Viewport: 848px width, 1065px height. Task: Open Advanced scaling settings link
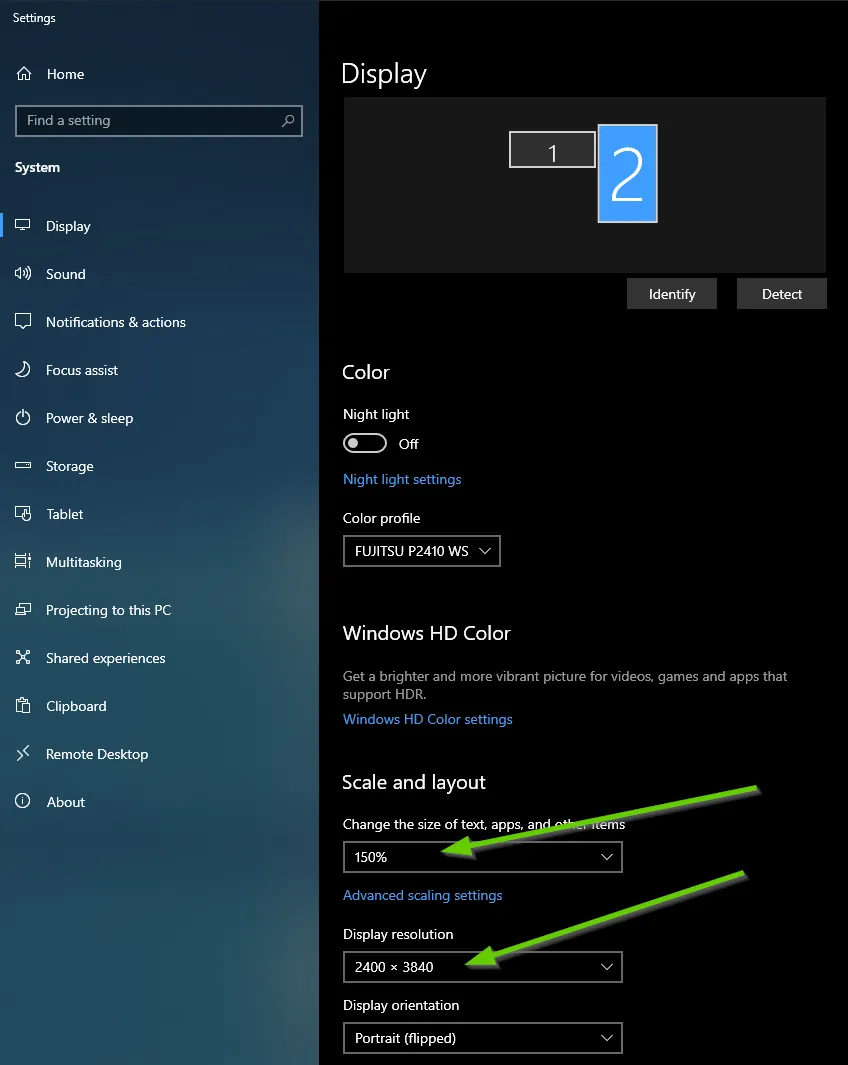point(422,895)
